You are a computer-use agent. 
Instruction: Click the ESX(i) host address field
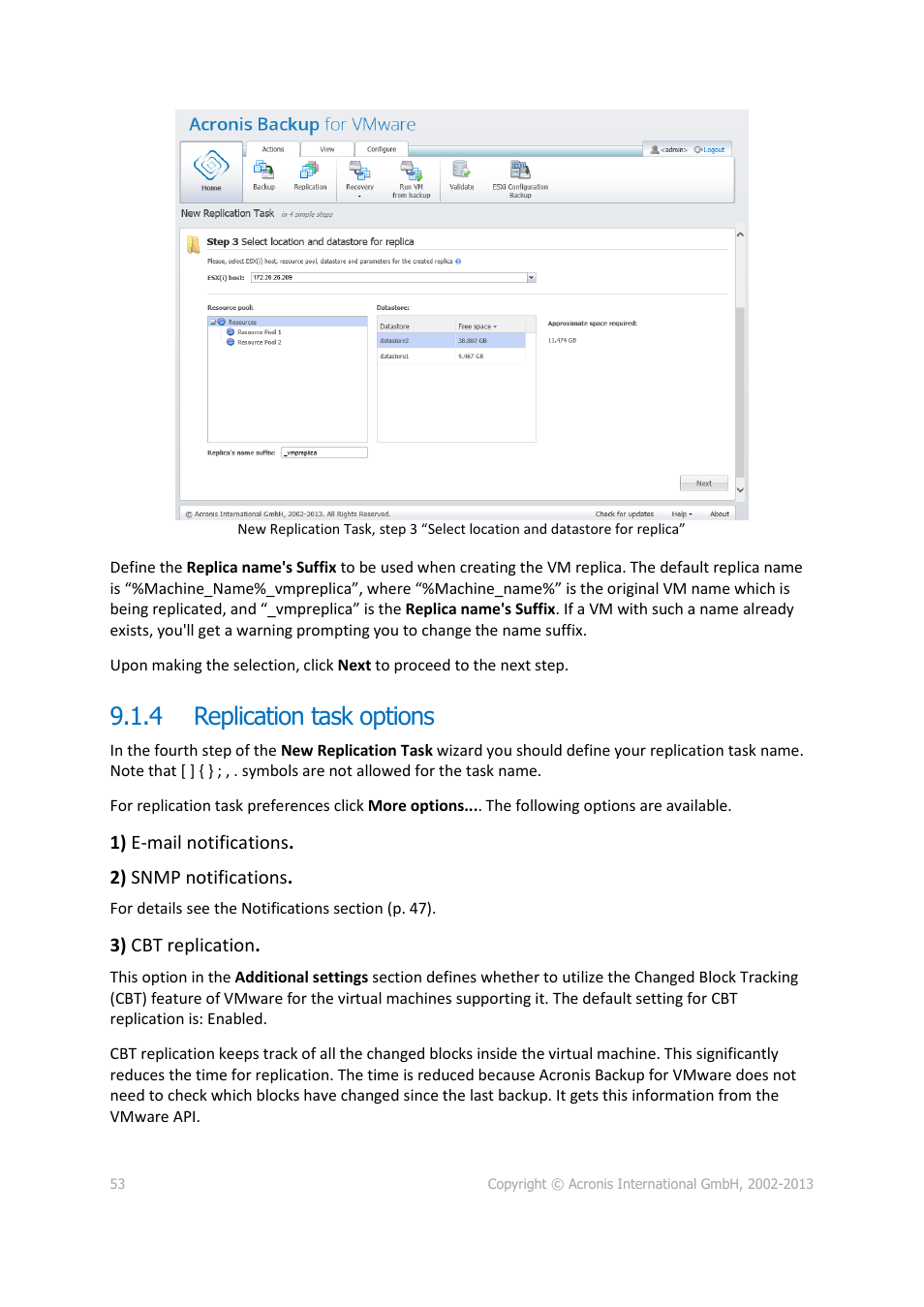click(388, 278)
